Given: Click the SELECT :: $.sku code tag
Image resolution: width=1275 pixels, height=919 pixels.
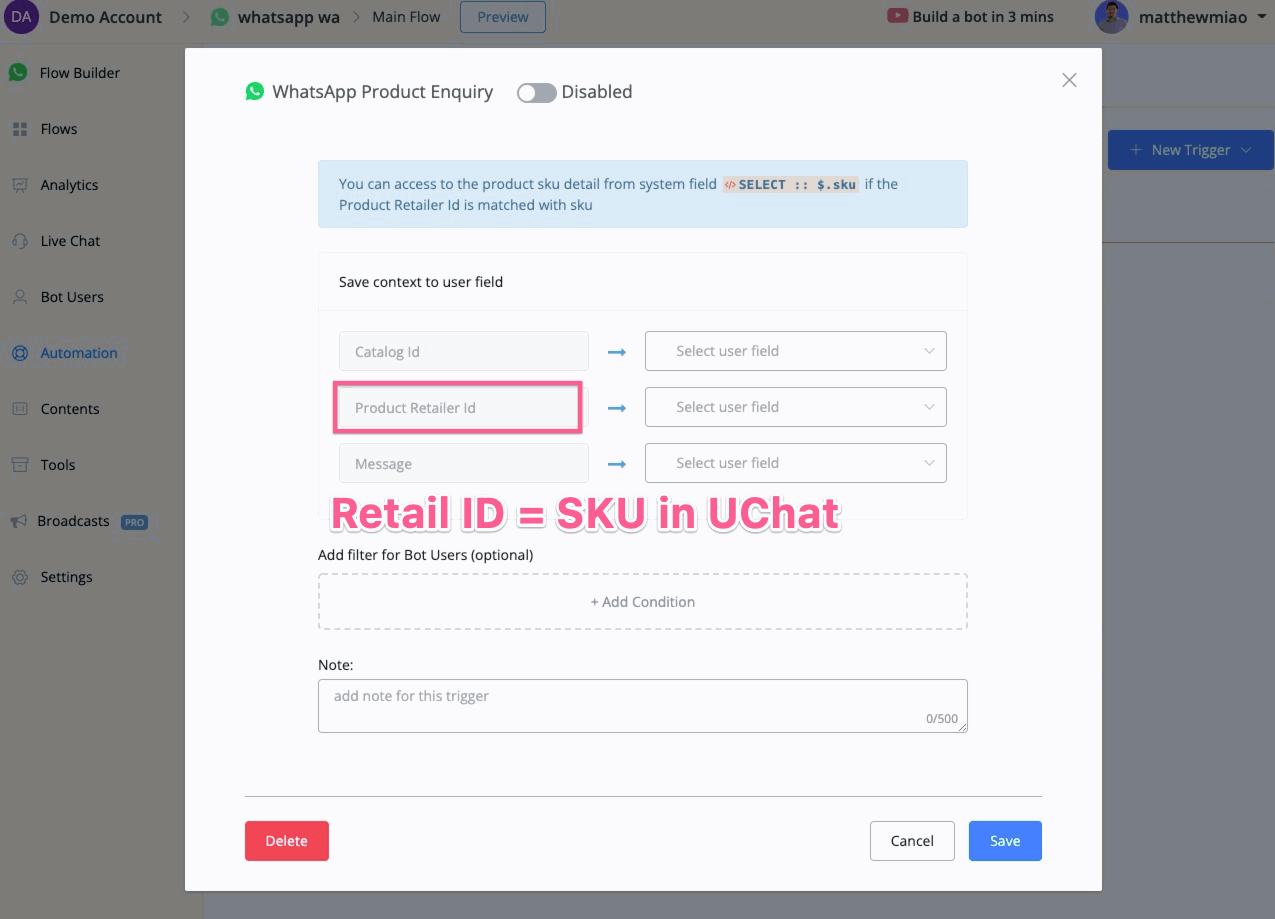Looking at the screenshot, I should click(790, 184).
